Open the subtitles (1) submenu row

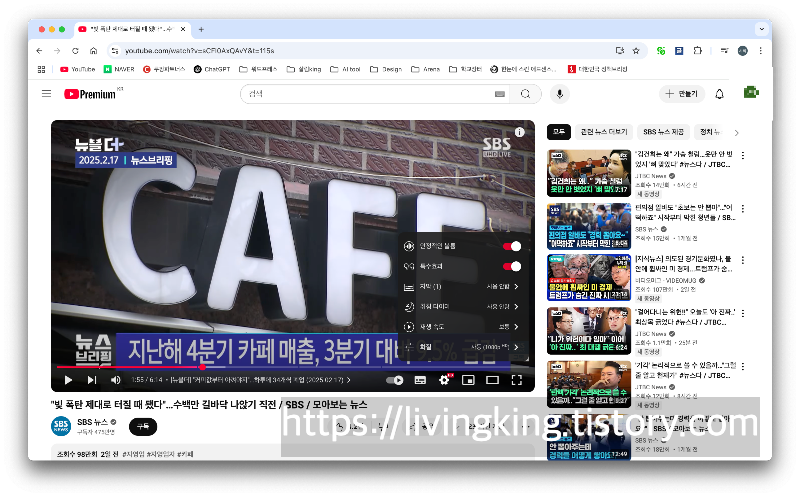(x=462, y=287)
